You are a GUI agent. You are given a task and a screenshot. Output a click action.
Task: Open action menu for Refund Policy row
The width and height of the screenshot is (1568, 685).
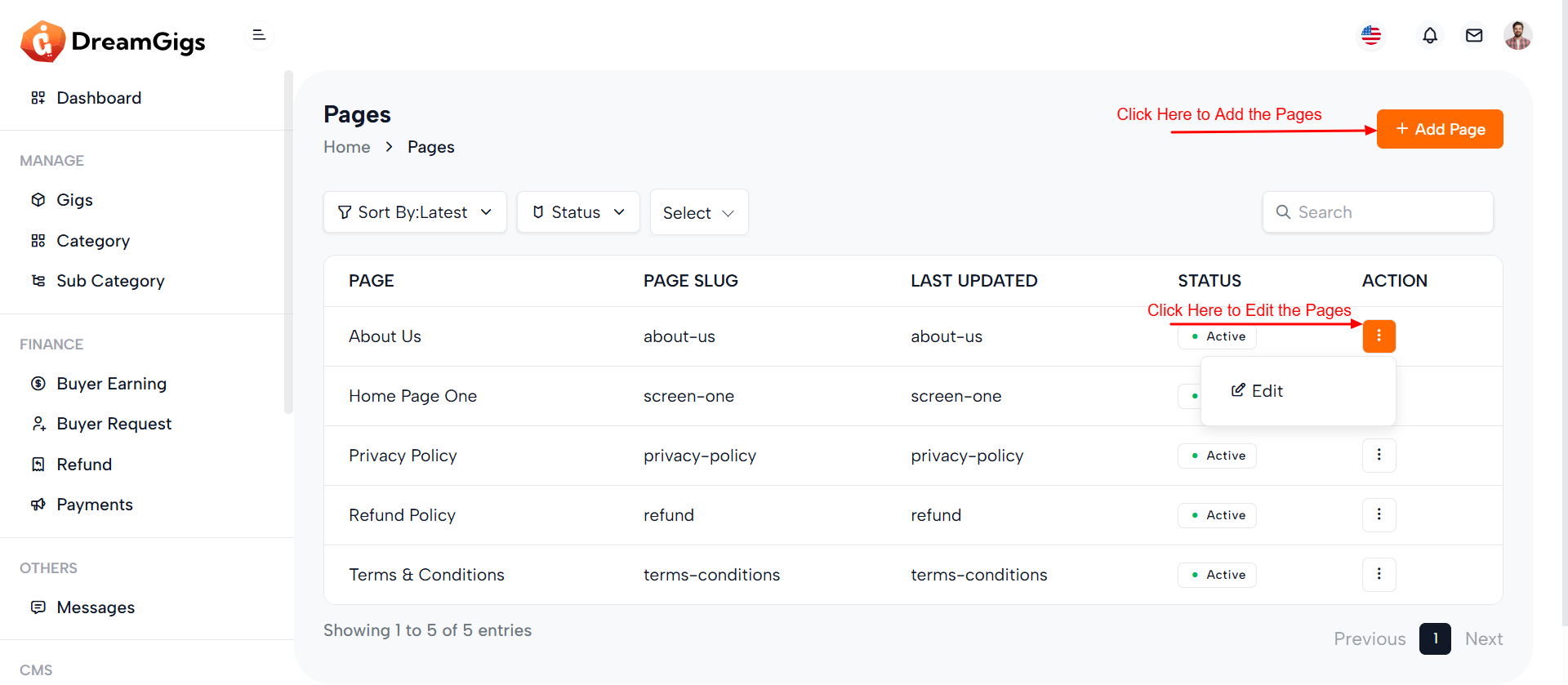click(1379, 515)
